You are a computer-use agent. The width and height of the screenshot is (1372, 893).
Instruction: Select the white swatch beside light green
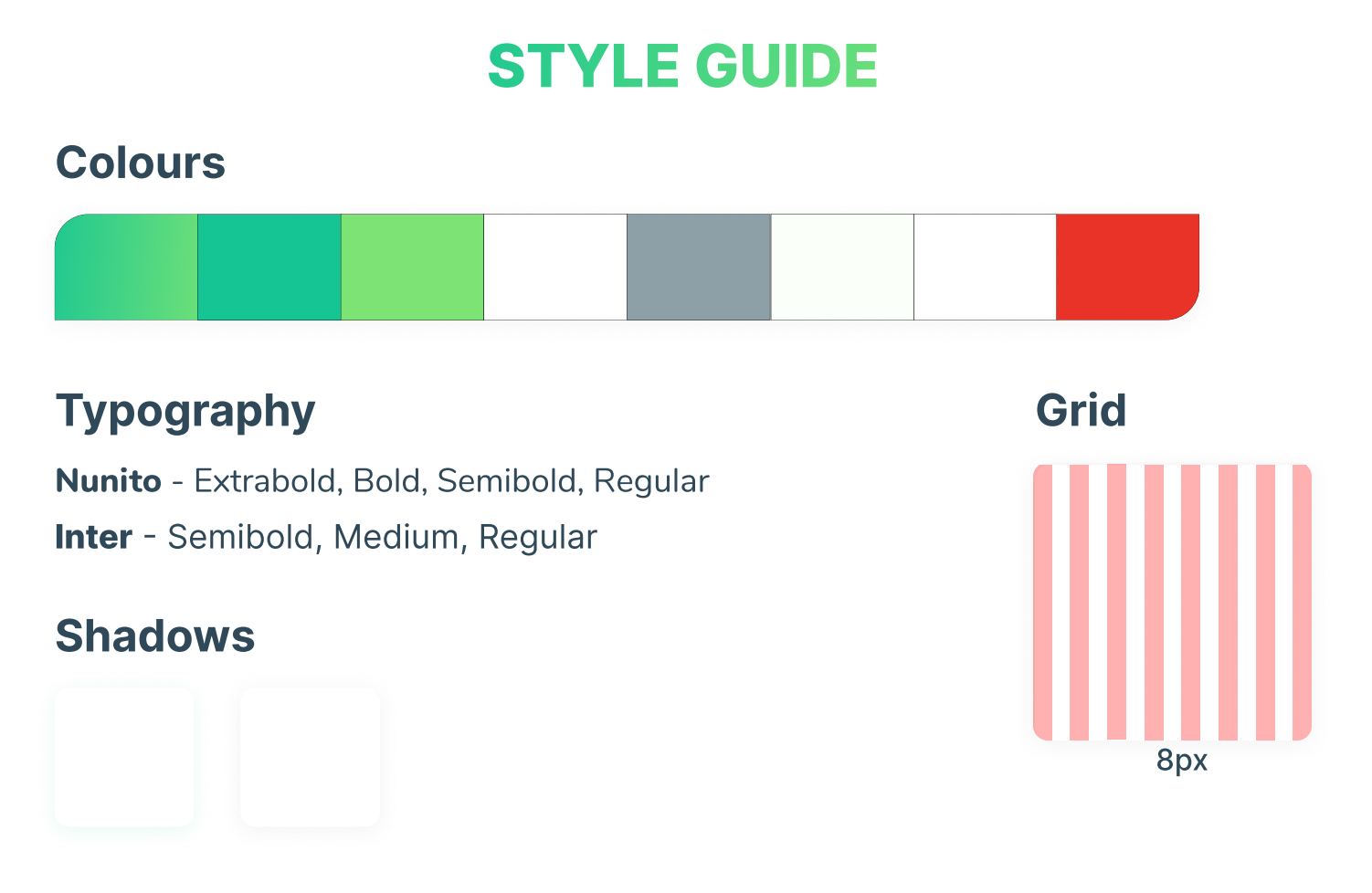pos(555,268)
